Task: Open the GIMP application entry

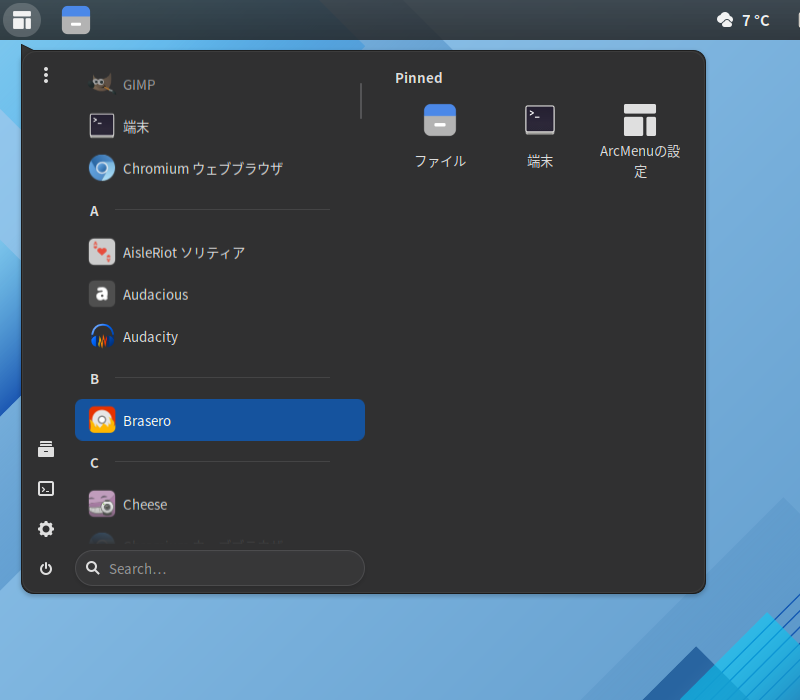Action: click(219, 84)
